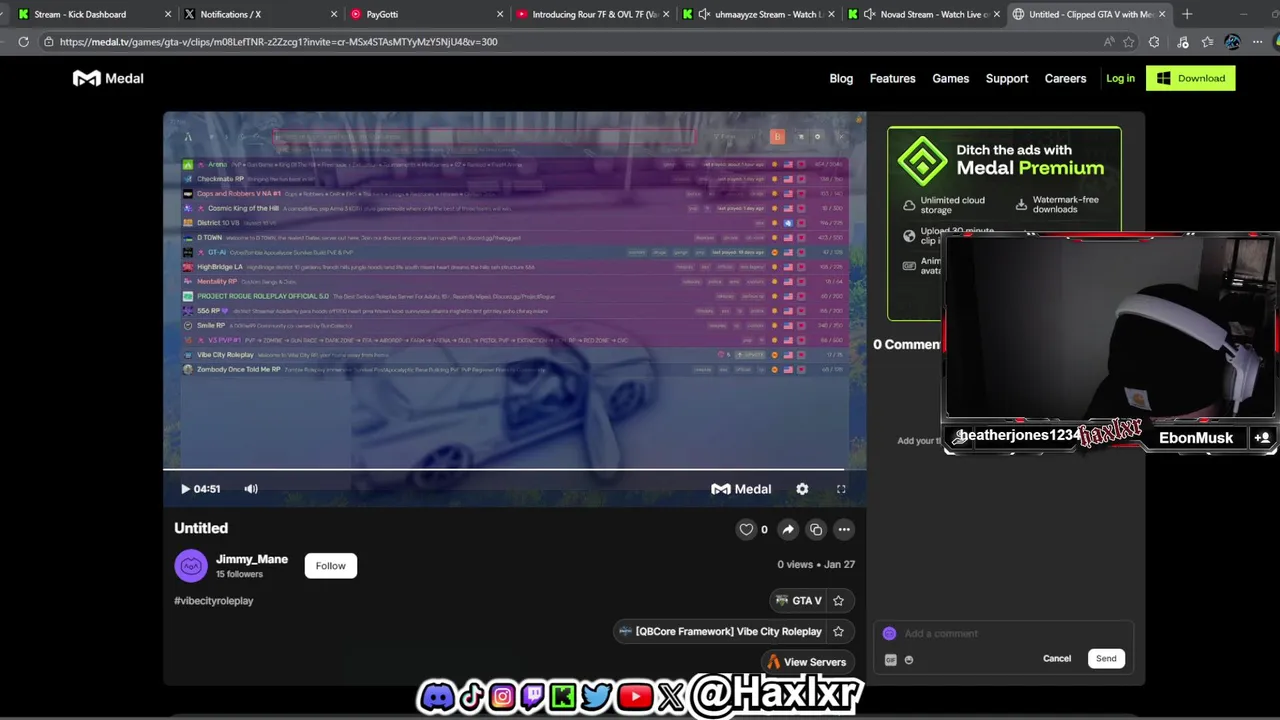Viewport: 1280px width, 720px height.
Task: Insert a GIF in the comment
Action: (x=891, y=660)
